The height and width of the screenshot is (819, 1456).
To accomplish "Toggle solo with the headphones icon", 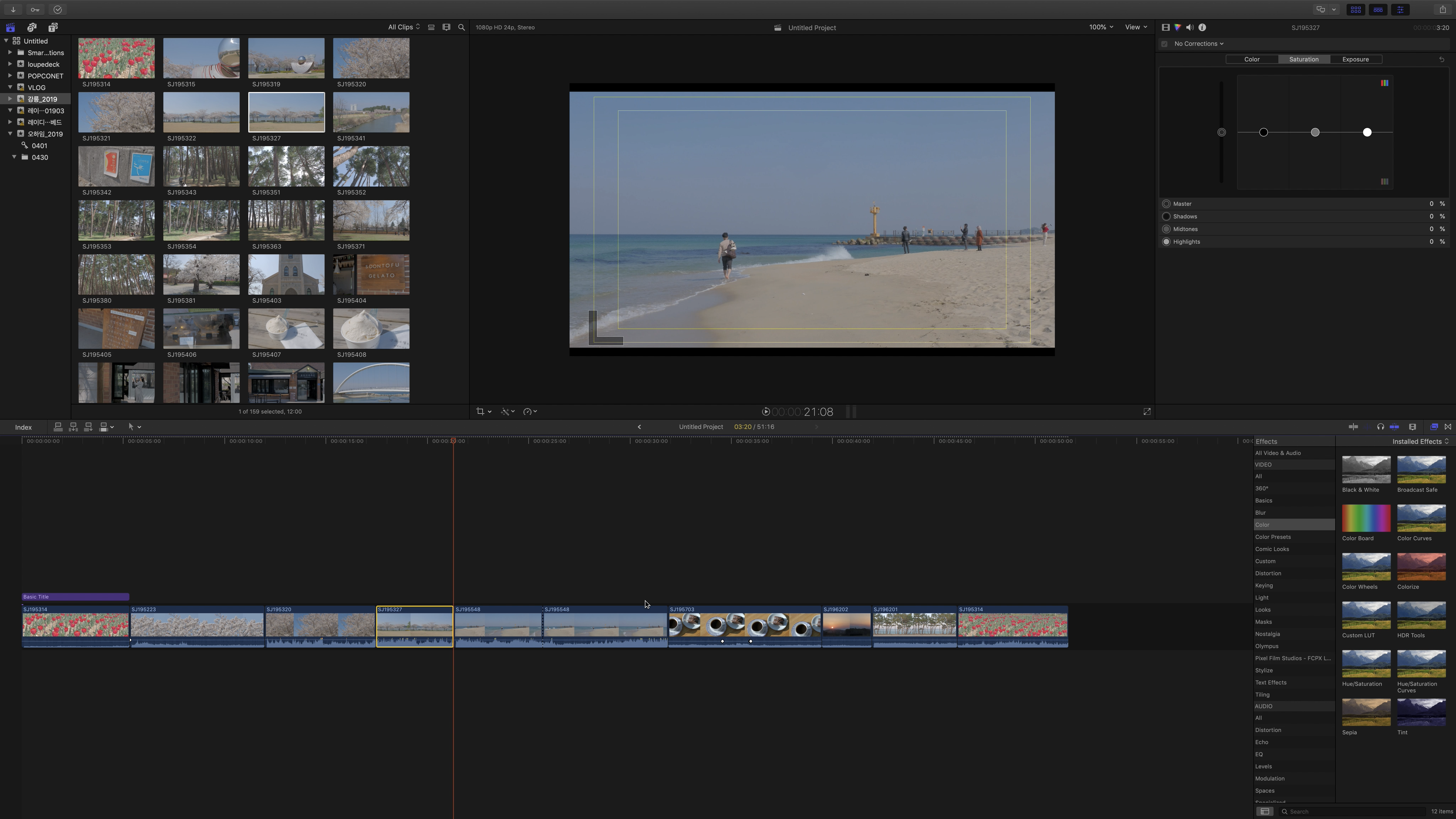I will tap(1380, 427).
